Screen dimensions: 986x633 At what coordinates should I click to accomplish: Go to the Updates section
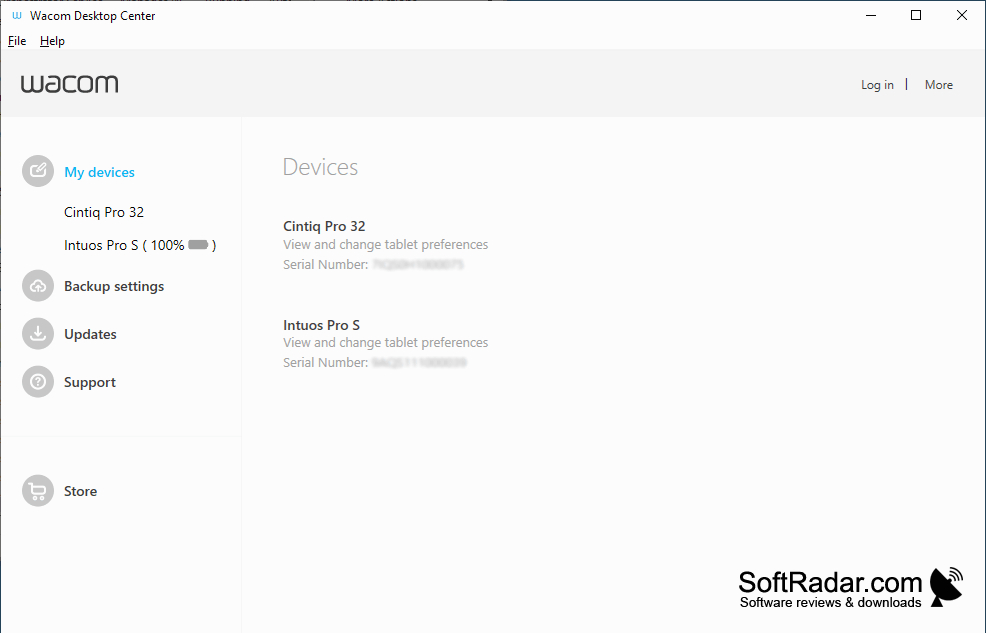pyautogui.click(x=90, y=334)
